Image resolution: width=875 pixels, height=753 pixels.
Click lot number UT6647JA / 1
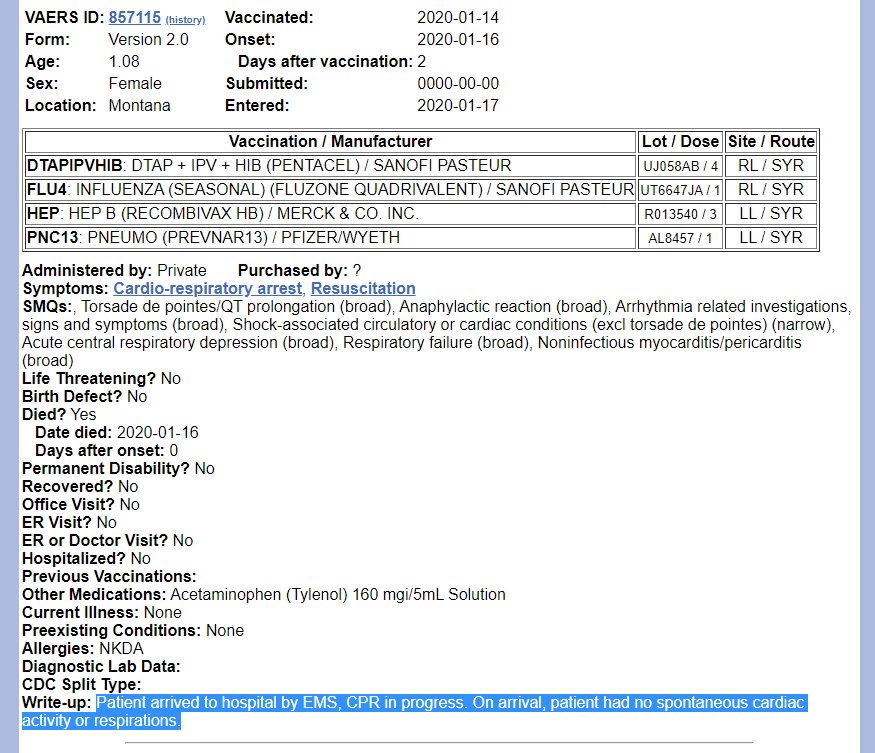(680, 190)
